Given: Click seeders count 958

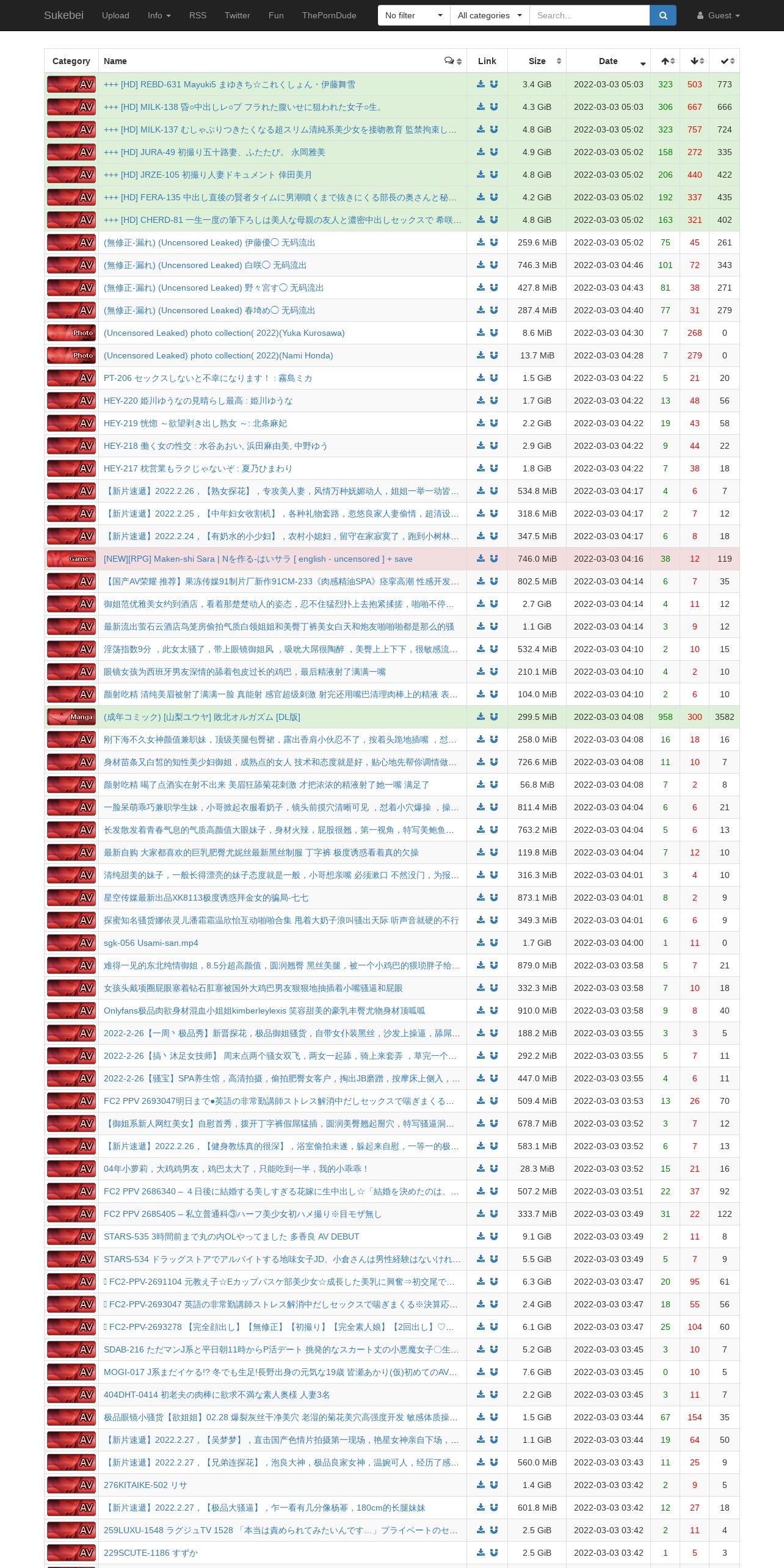Looking at the screenshot, I should click(666, 717).
